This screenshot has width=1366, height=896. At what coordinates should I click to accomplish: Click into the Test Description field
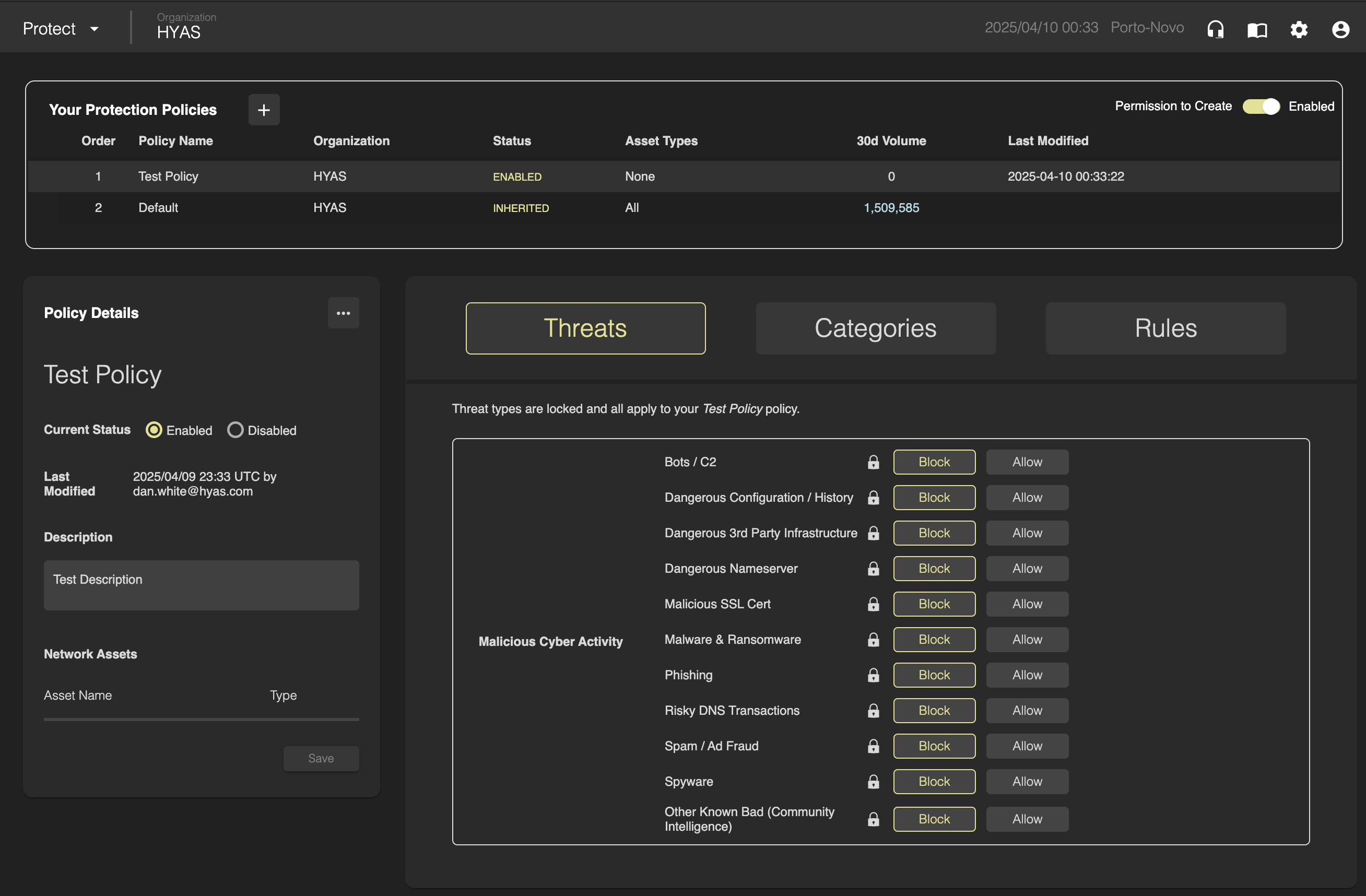coord(202,585)
